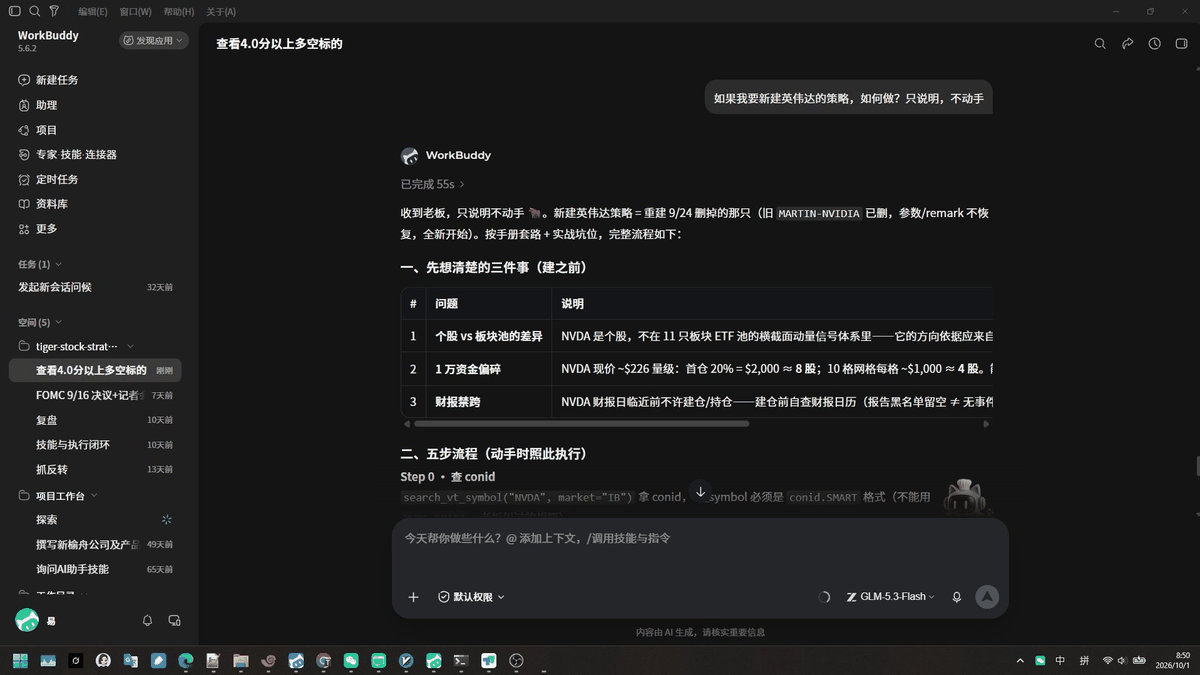Viewport: 1200px width, 675px height.
Task: Go to 项目 in the sidebar
Action: tap(38, 130)
